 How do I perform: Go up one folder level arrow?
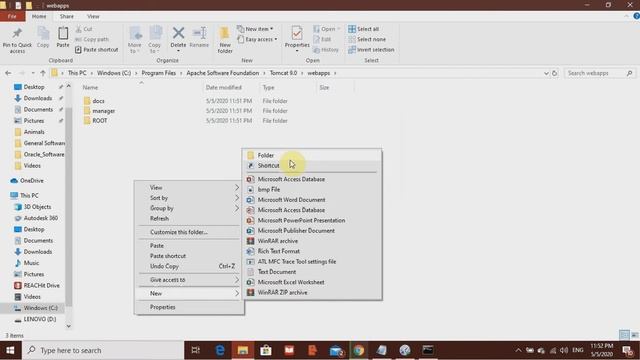tap(43, 73)
